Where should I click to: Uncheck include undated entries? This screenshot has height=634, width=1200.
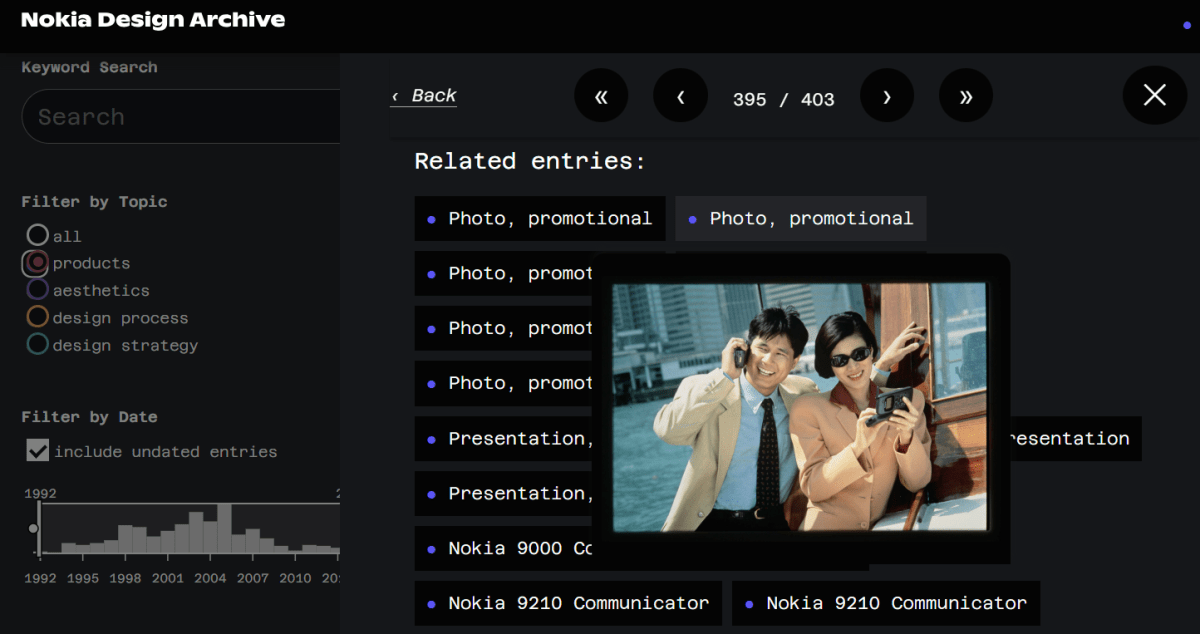pyautogui.click(x=37, y=450)
